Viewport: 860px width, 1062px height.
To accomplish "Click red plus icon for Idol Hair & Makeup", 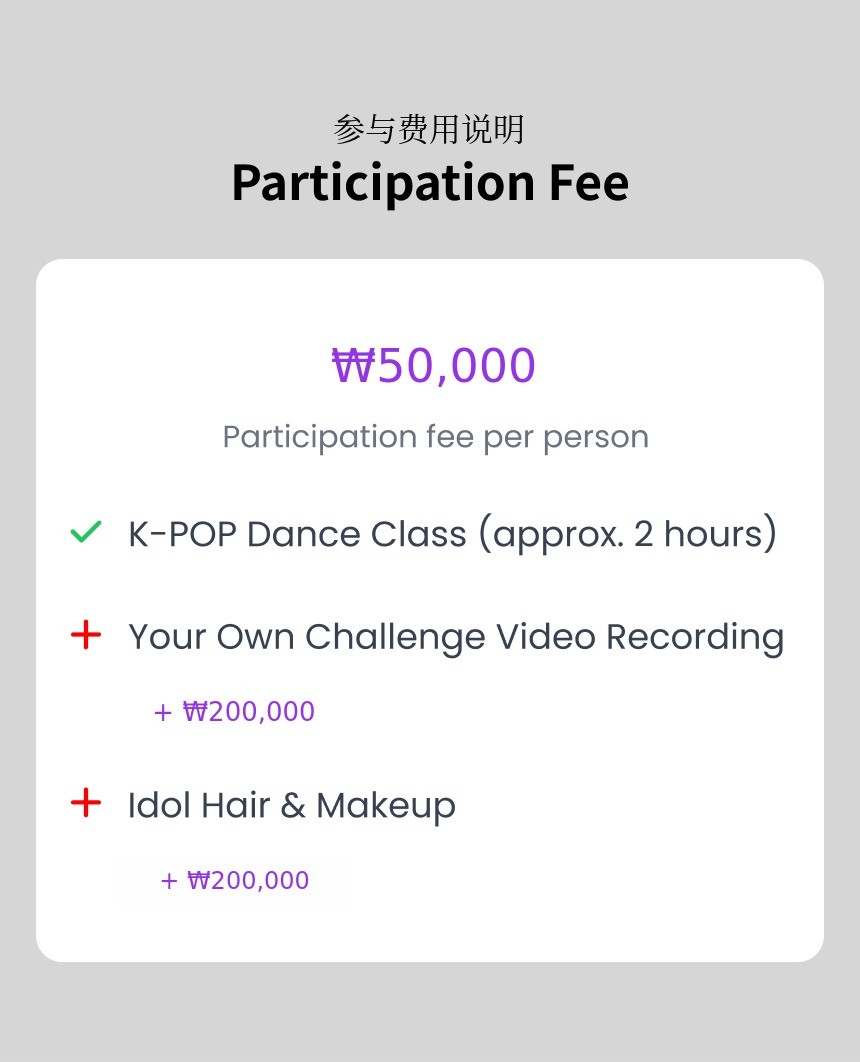I will pyautogui.click(x=87, y=802).
